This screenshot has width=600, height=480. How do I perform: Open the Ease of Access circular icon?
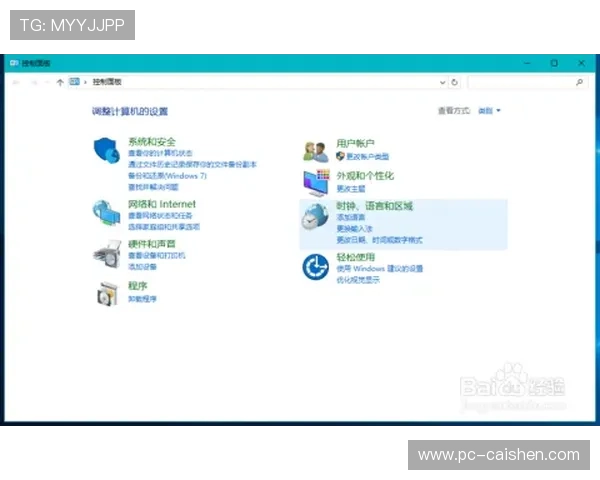[x=315, y=267]
